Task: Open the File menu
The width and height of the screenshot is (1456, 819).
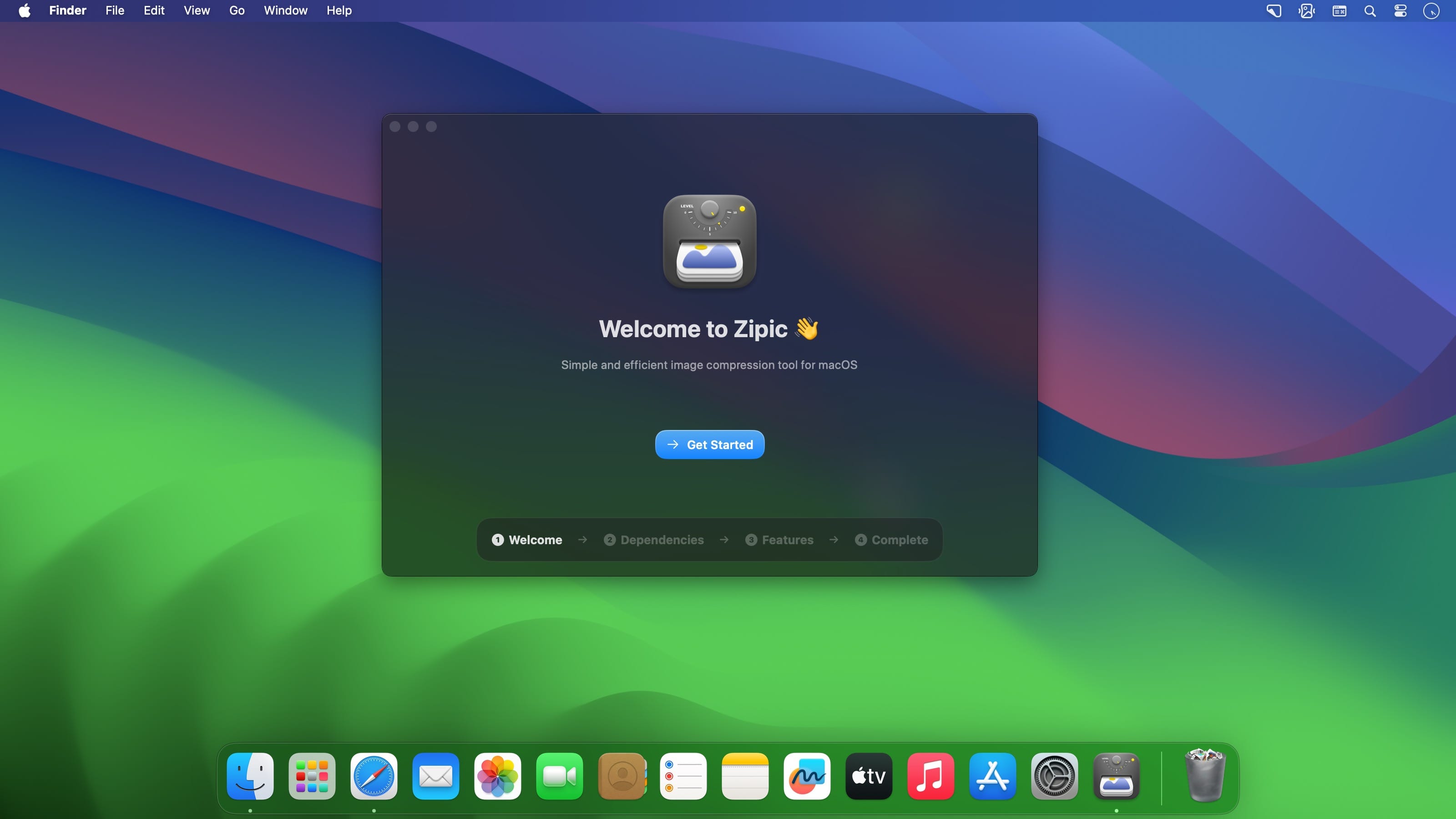Action: tap(115, 11)
